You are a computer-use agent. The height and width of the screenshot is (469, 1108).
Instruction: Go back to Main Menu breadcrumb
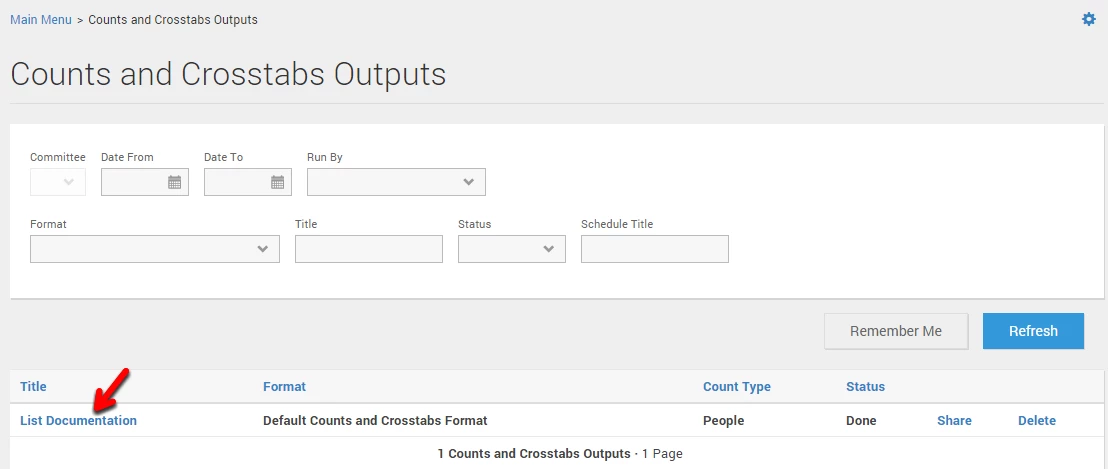point(41,20)
